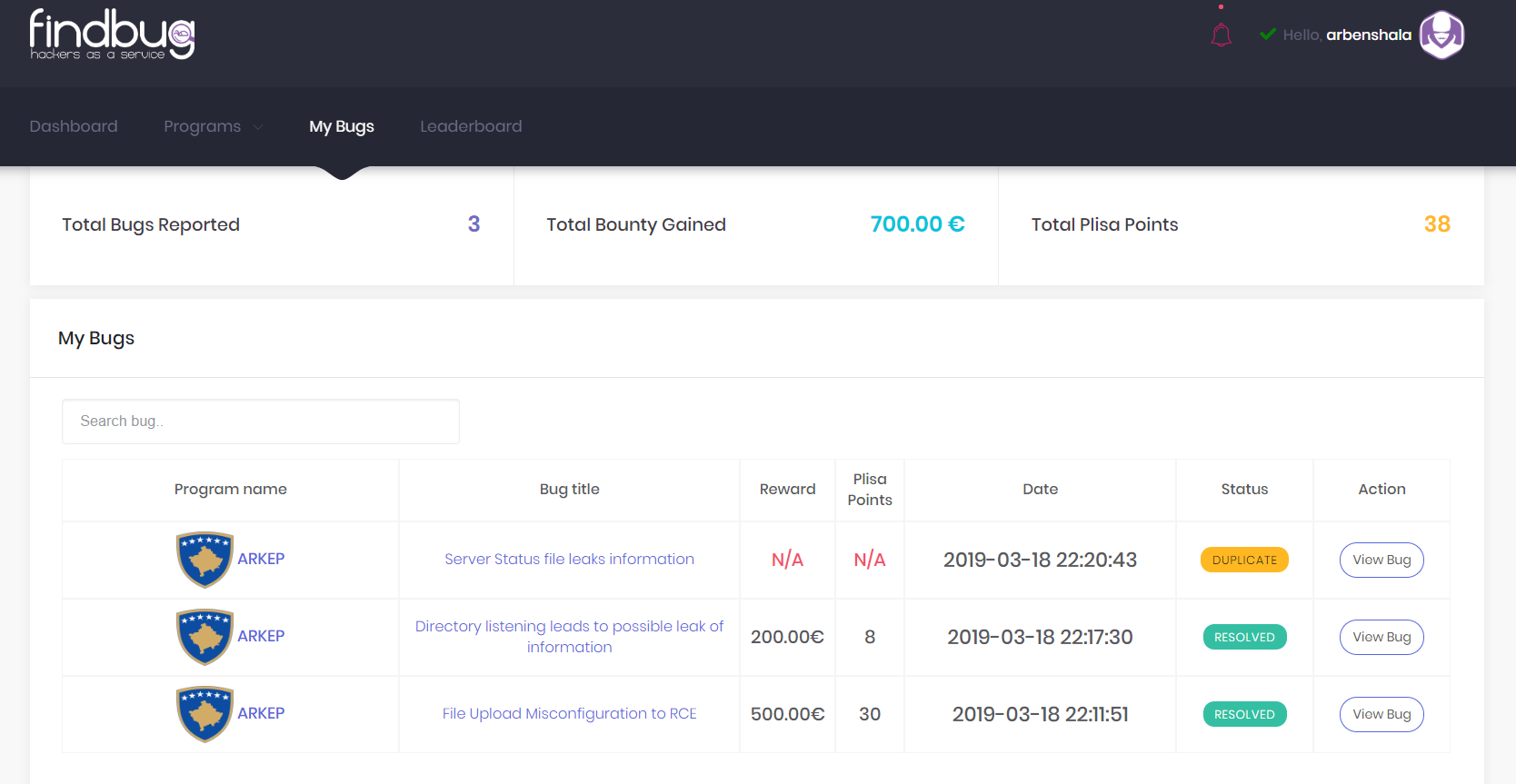Click the 200.00€ reward cell

787,637
